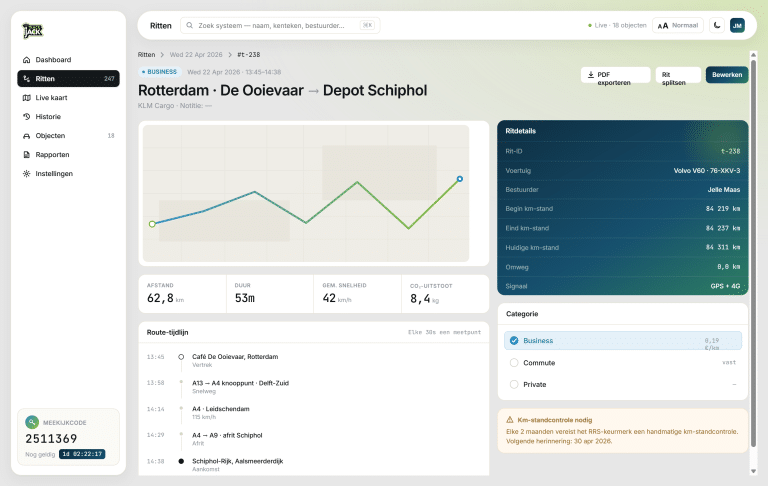The height and width of the screenshot is (486, 768).
Task: Click the Wed 22 Apr 2026 breadcrumb
Action: (196, 54)
